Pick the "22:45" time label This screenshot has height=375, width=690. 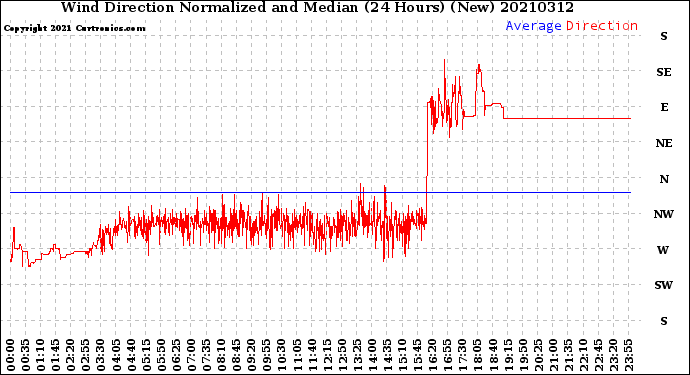tap(599, 355)
